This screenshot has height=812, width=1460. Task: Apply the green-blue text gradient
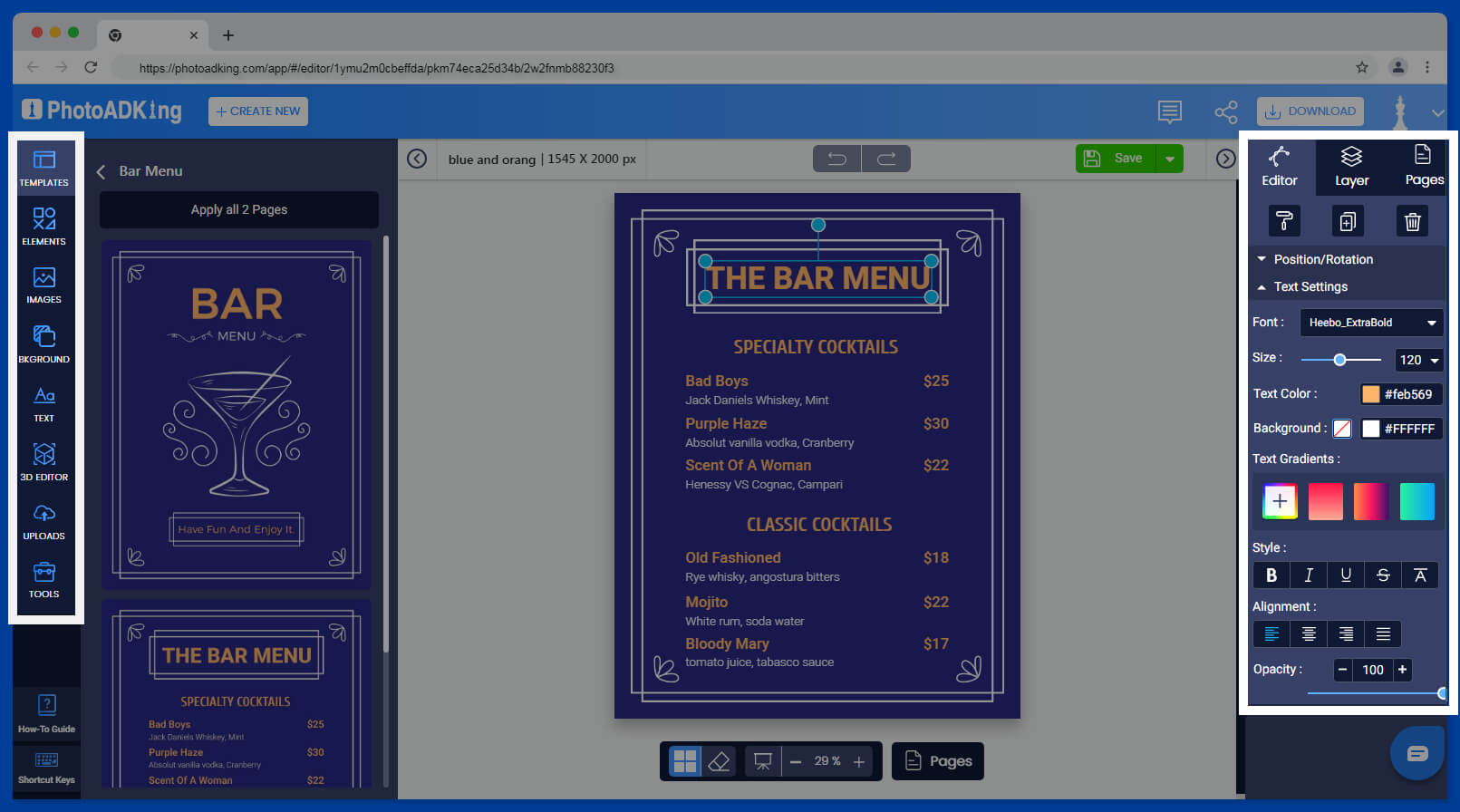1417,501
